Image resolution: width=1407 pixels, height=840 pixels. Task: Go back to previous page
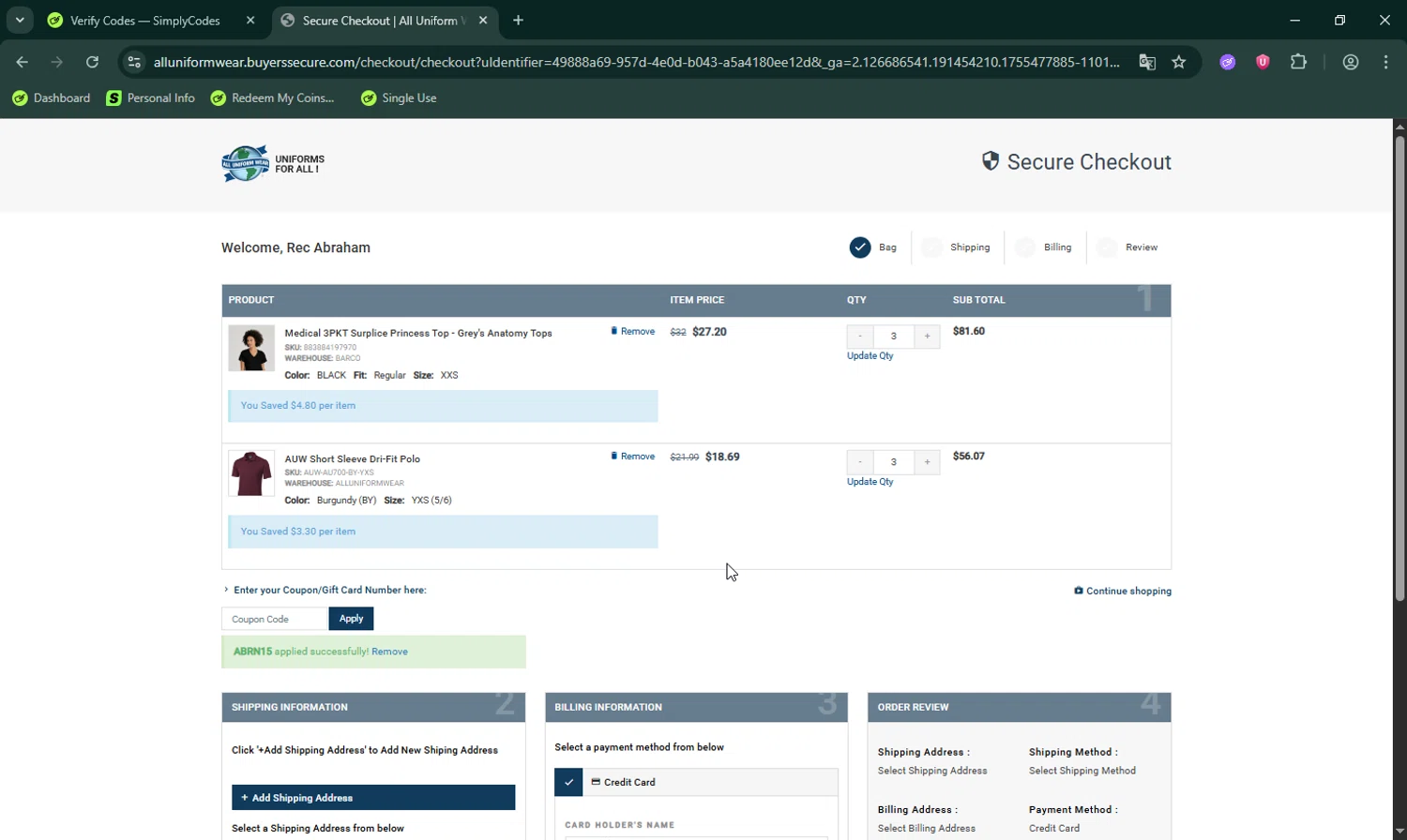coord(23,62)
